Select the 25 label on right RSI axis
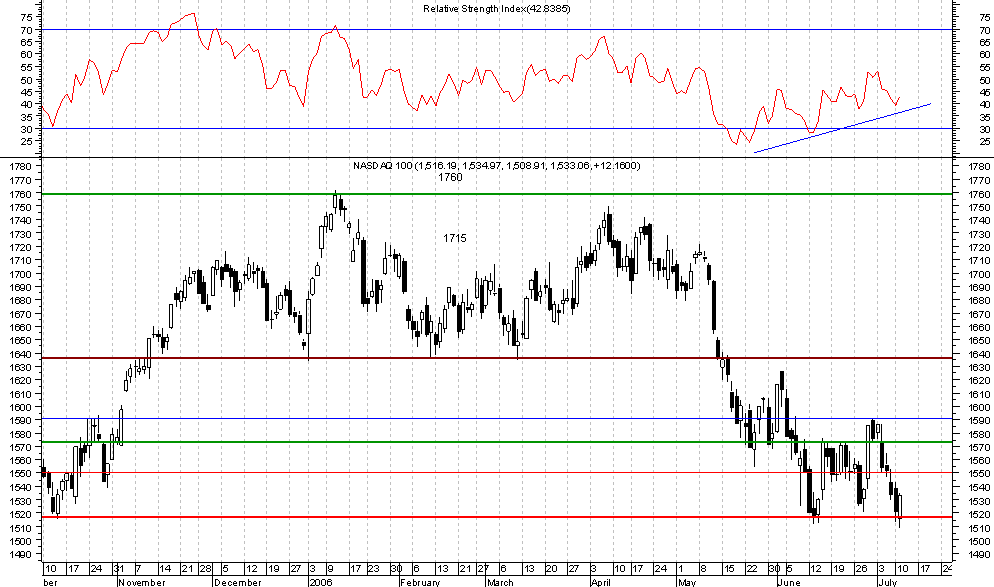Image resolution: width=994 pixels, height=587 pixels. point(984,142)
